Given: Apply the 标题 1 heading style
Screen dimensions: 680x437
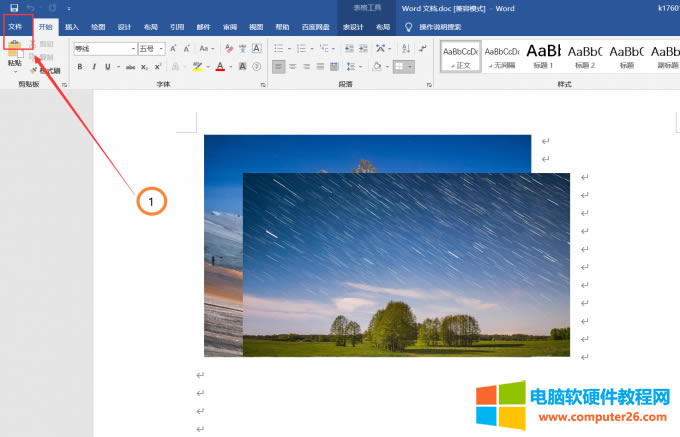Looking at the screenshot, I should 544,54.
